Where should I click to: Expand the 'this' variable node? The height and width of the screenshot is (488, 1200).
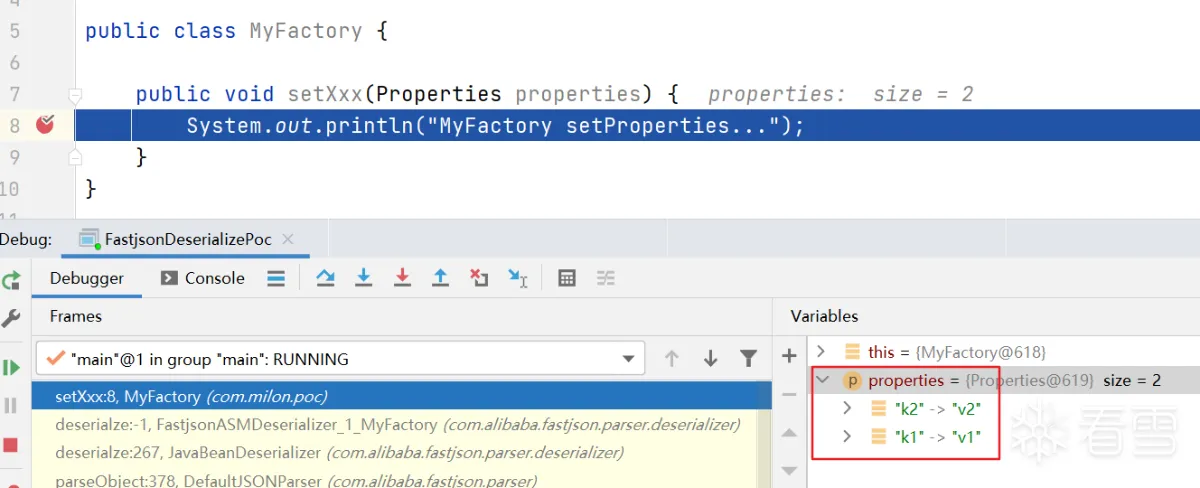[x=821, y=352]
